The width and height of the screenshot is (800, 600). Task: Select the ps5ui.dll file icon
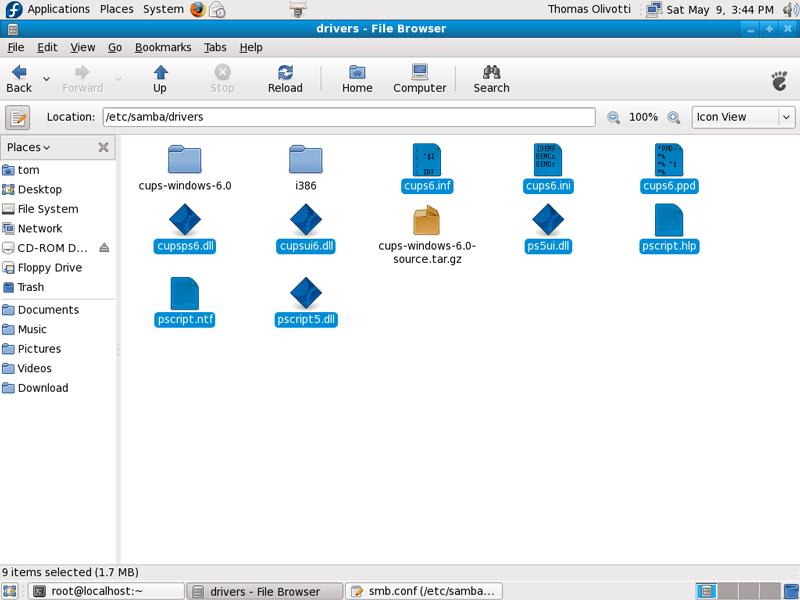548,220
